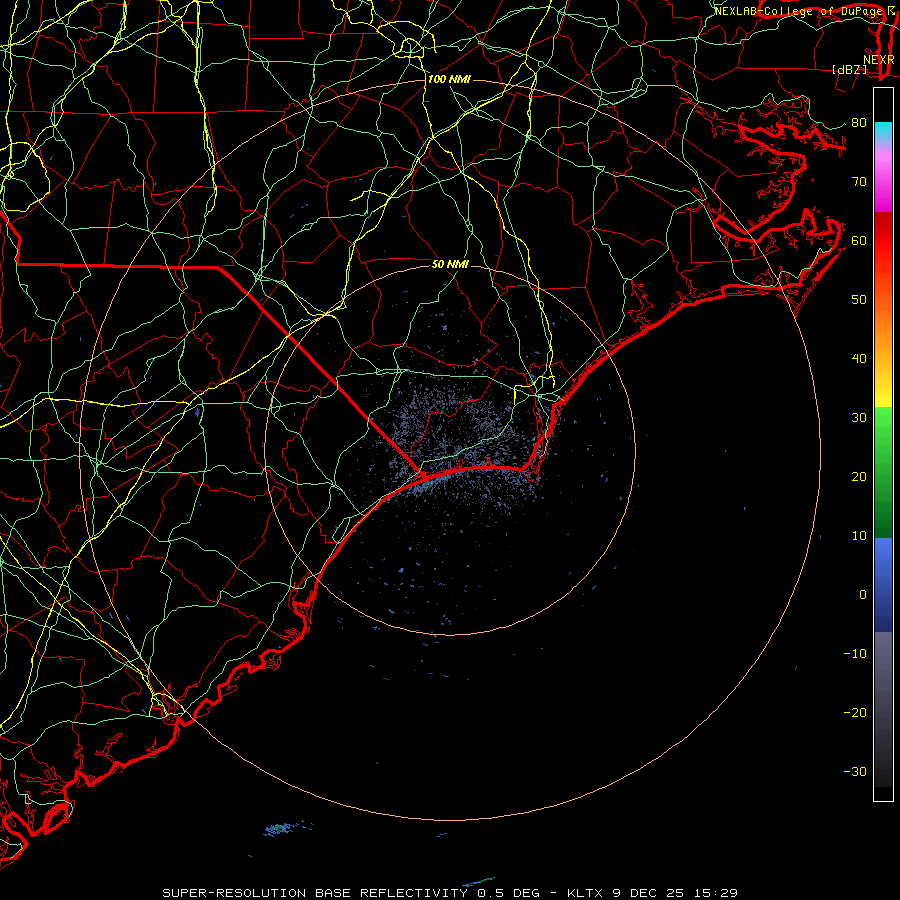This screenshot has height=900, width=900.
Task: Click the 100 NMI range ring label
Action: (449, 79)
